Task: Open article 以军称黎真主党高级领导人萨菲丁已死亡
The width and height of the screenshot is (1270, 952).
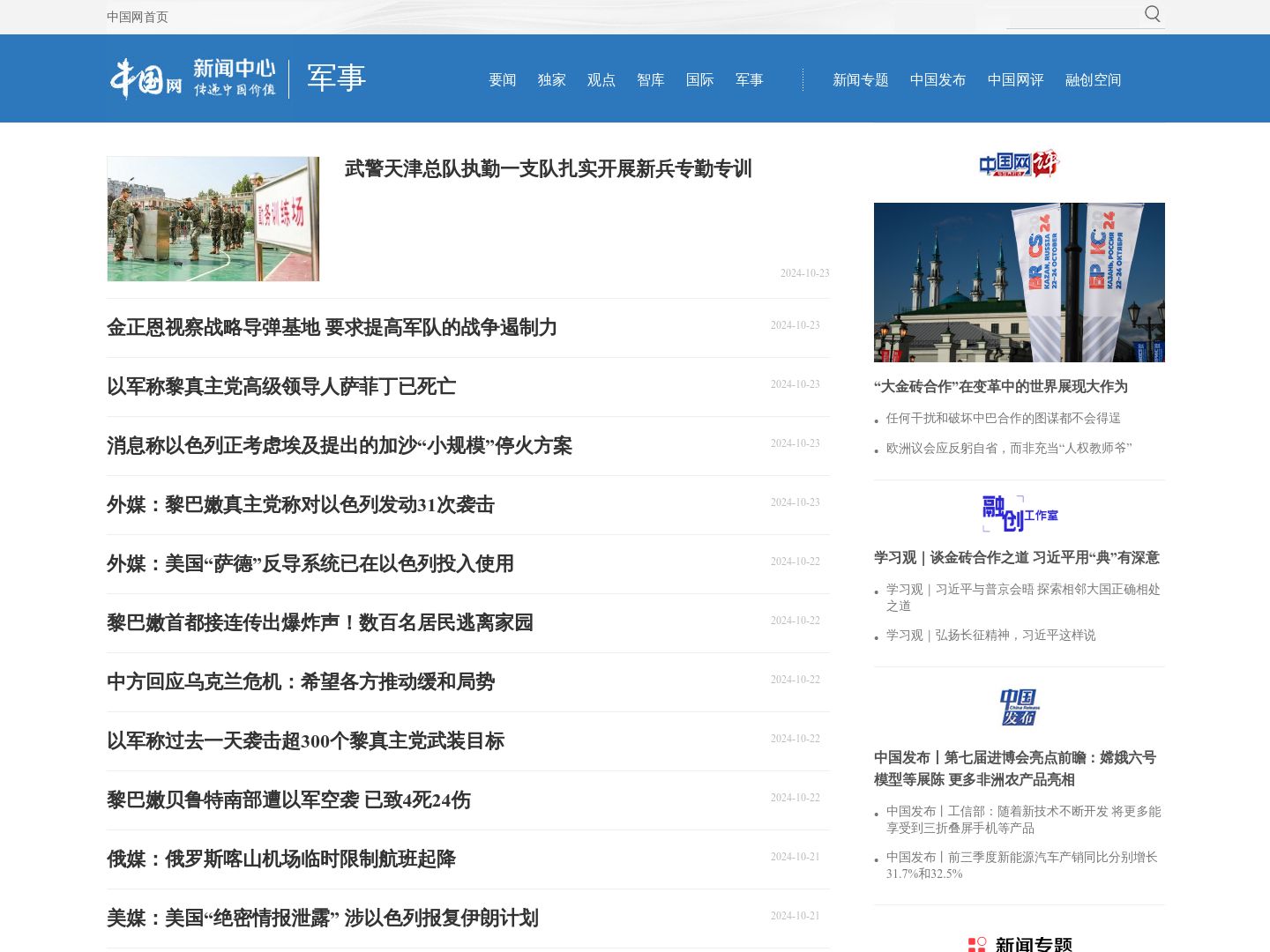Action: click(281, 386)
